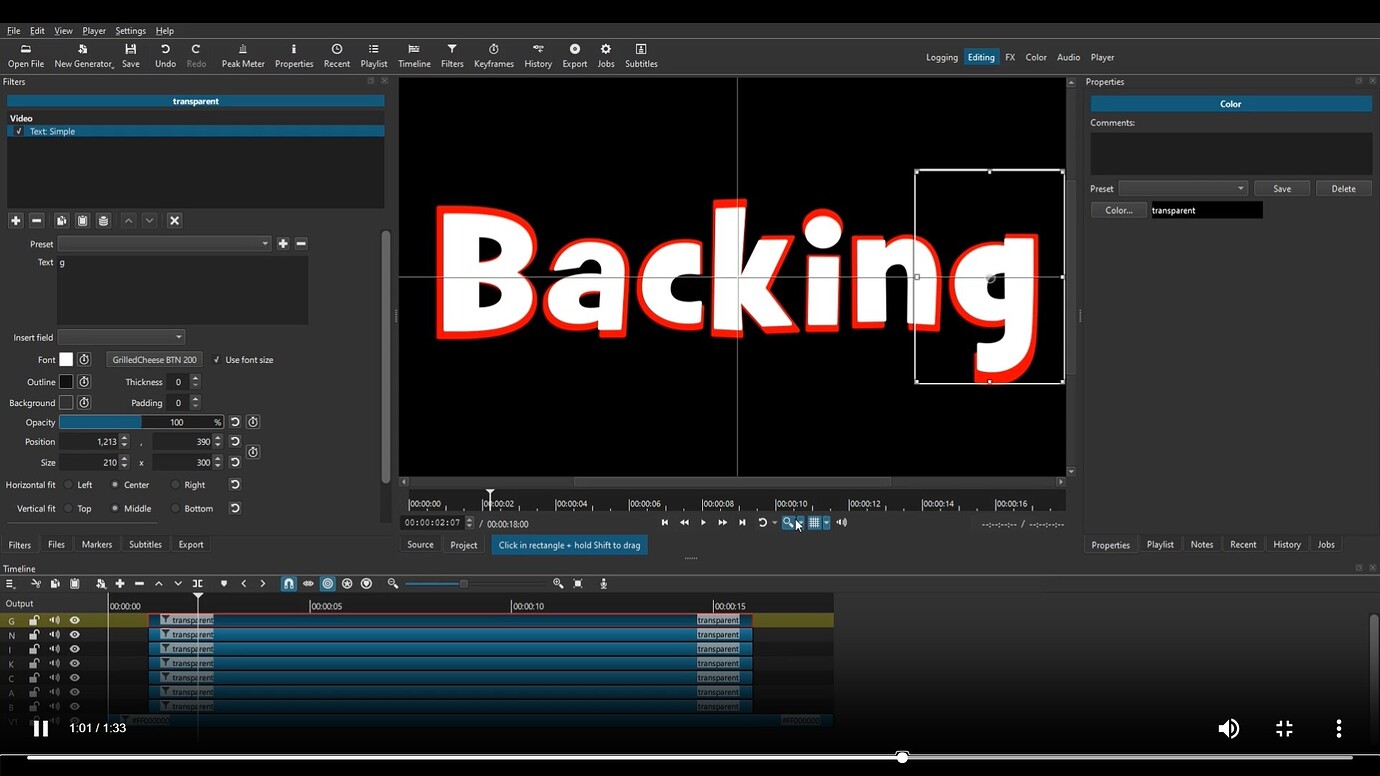This screenshot has height=776, width=1380.
Task: Expand the timeline menu hamburger
Action: 11,583
